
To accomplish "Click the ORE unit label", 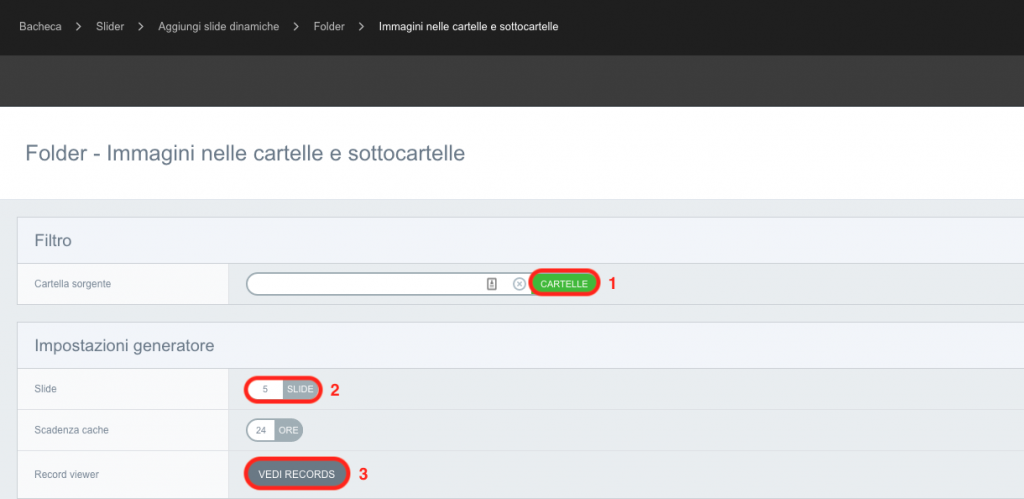I will click(289, 430).
